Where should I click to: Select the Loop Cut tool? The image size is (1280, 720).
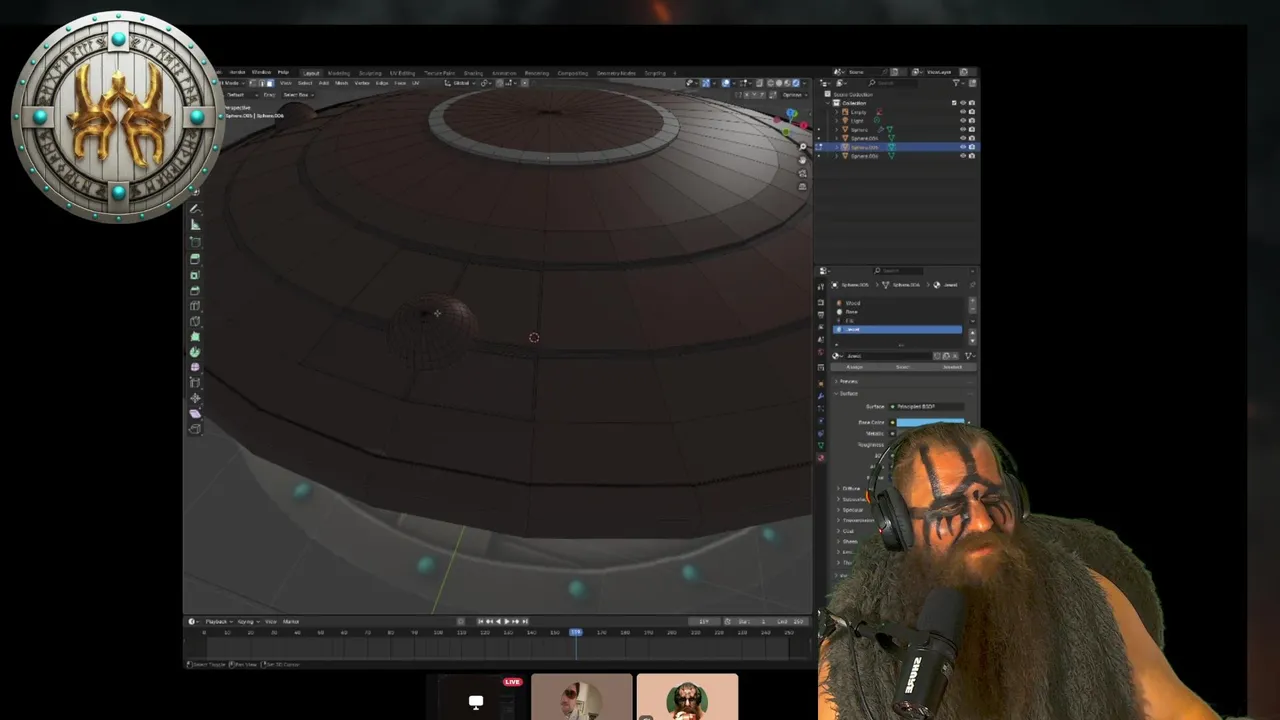click(195, 306)
